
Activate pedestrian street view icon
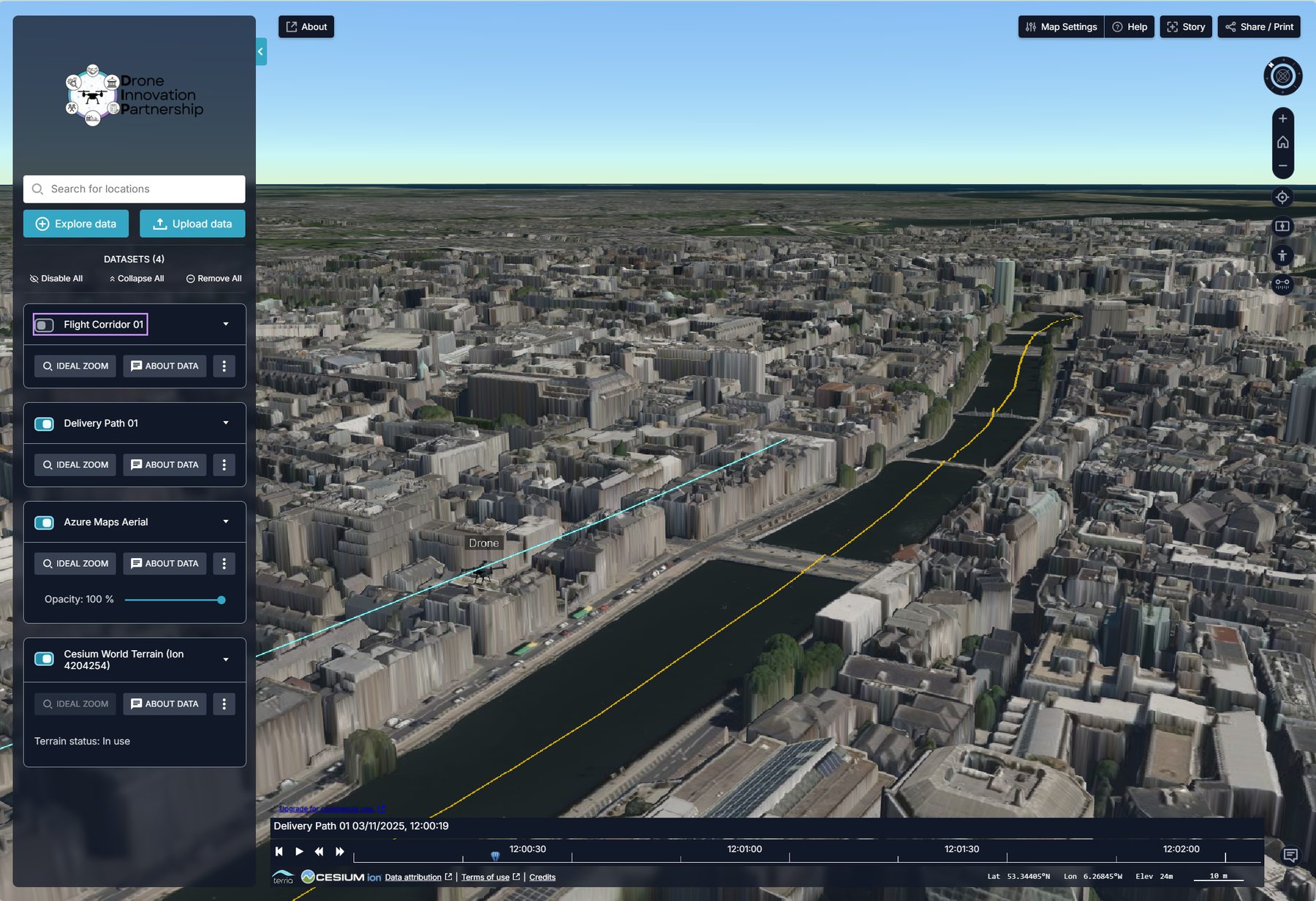[x=1282, y=255]
